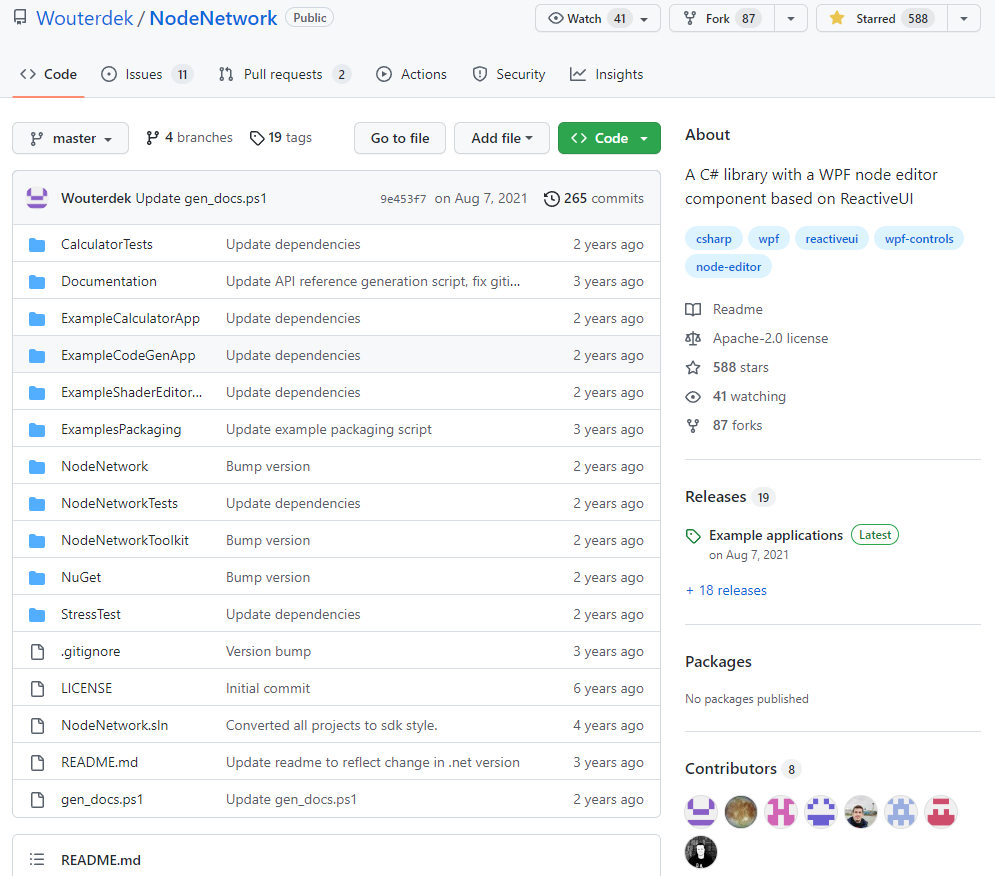Viewport: 995px width, 876px height.
Task: Open the Pull requests tab
Action: [x=284, y=74]
